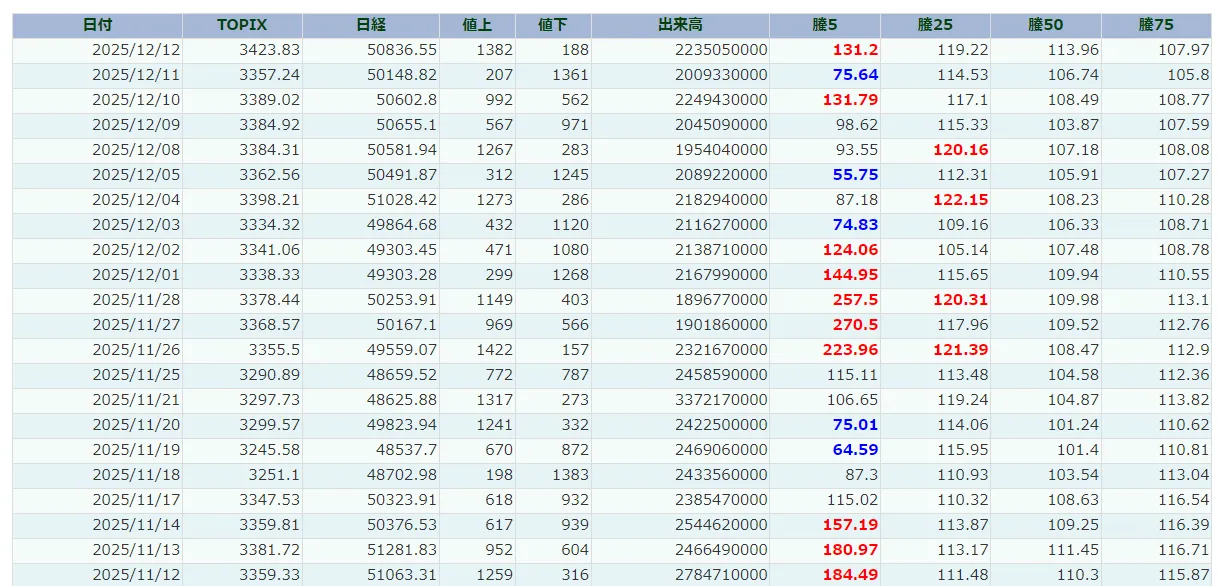Select the 出来高 value 3372170000
Screen dimensions: 1224x586
point(721,400)
